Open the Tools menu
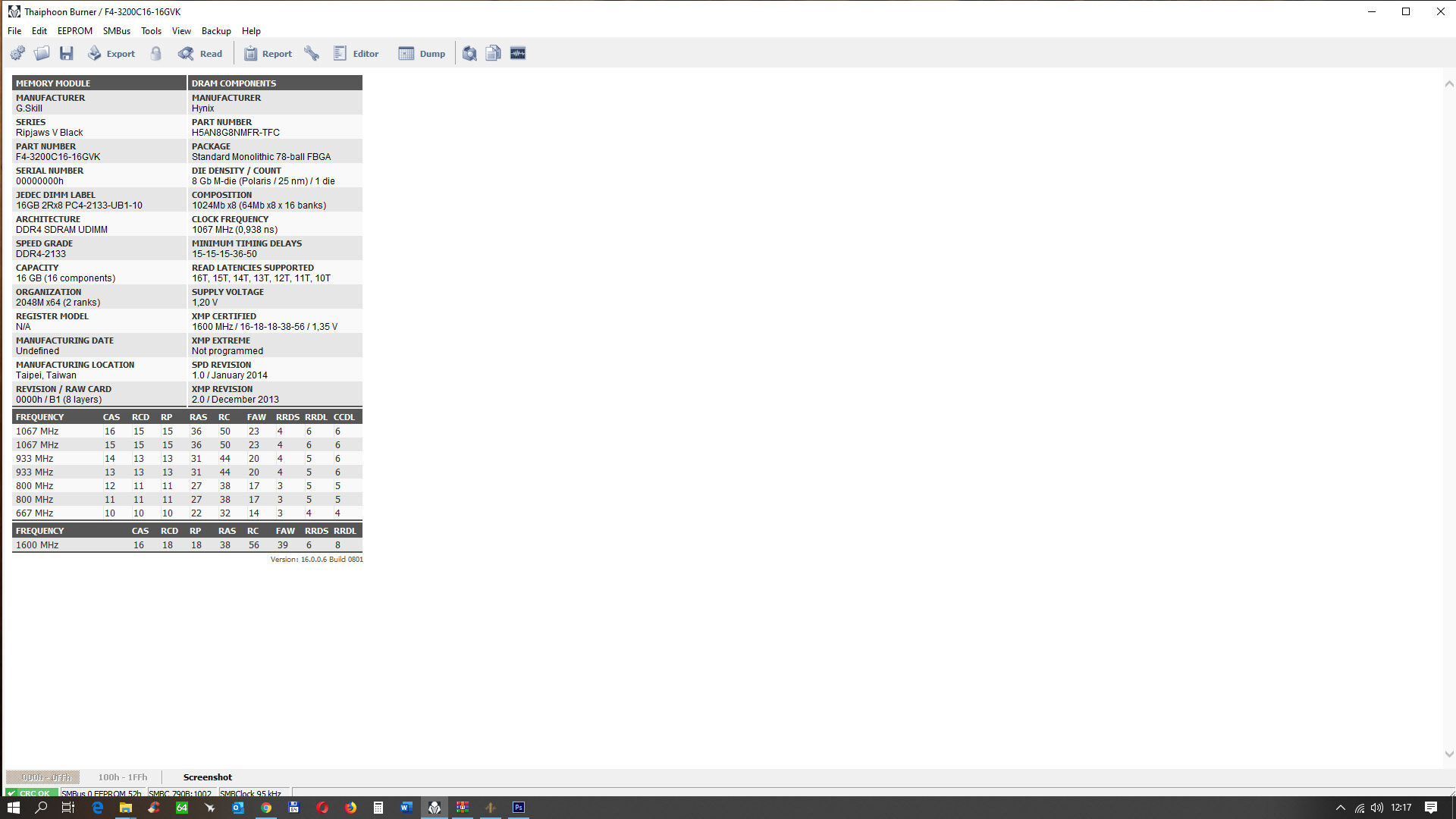The image size is (1456, 819). click(151, 31)
